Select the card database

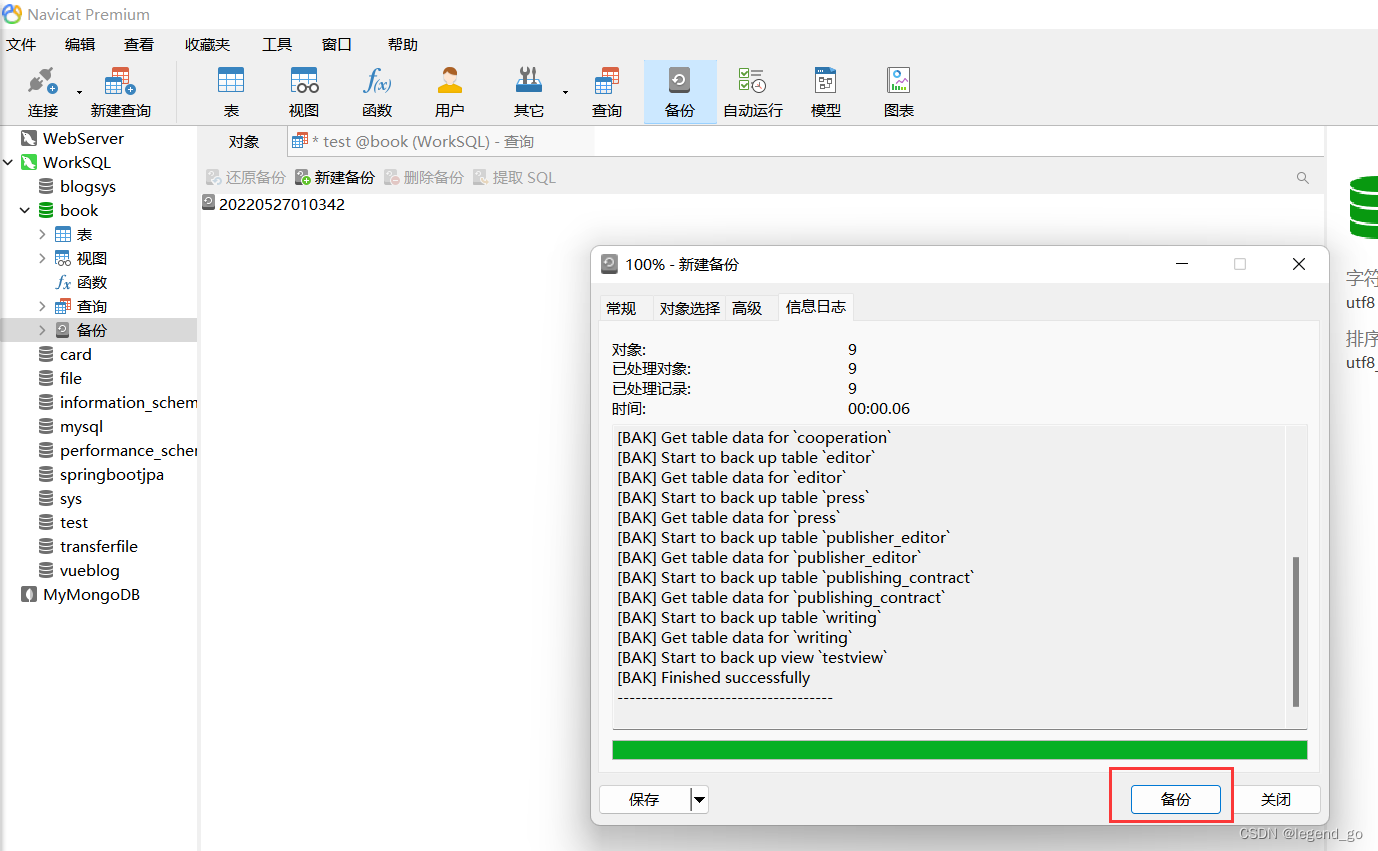coord(75,354)
